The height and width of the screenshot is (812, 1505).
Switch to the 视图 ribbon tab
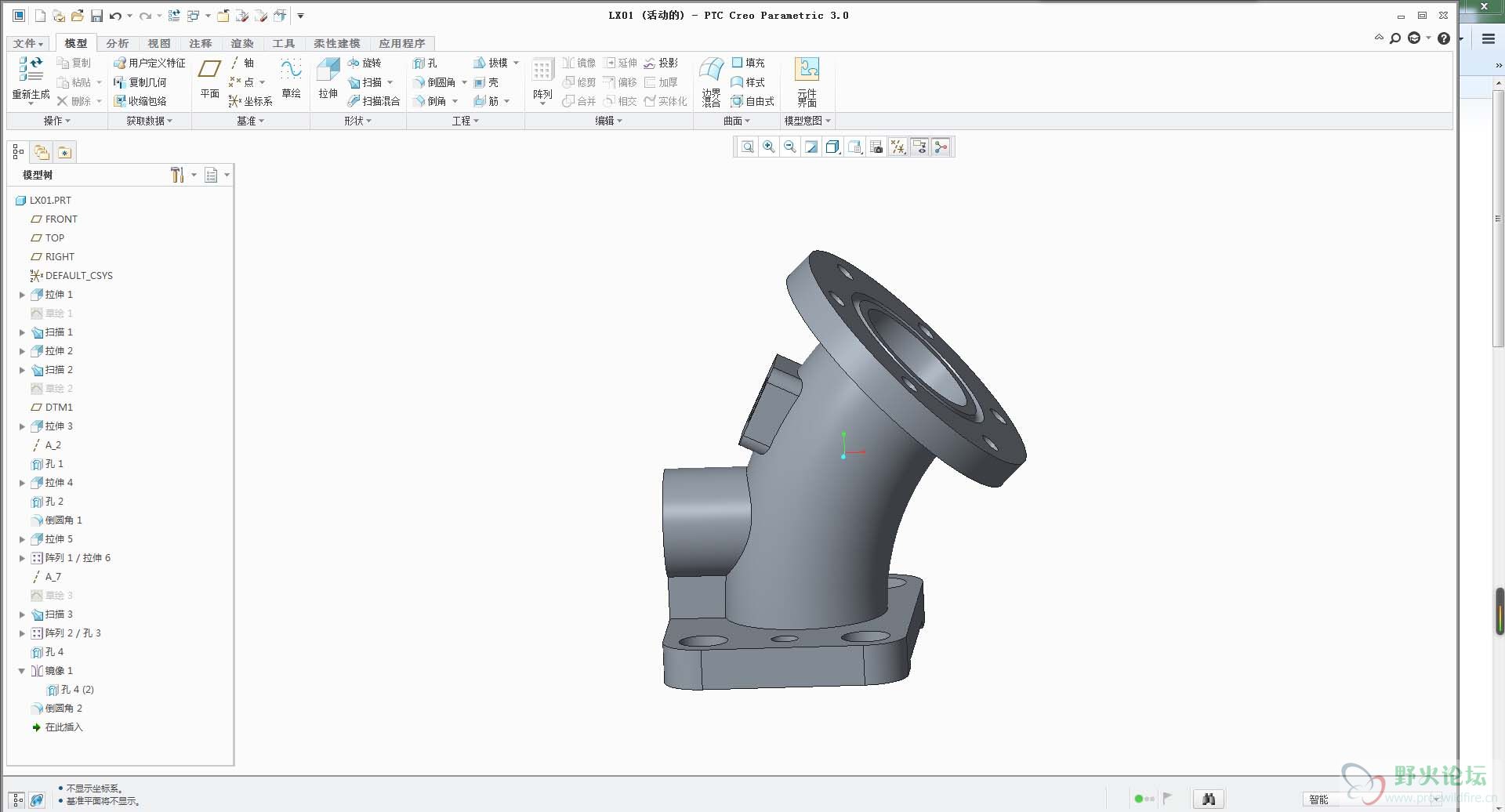[x=159, y=44]
